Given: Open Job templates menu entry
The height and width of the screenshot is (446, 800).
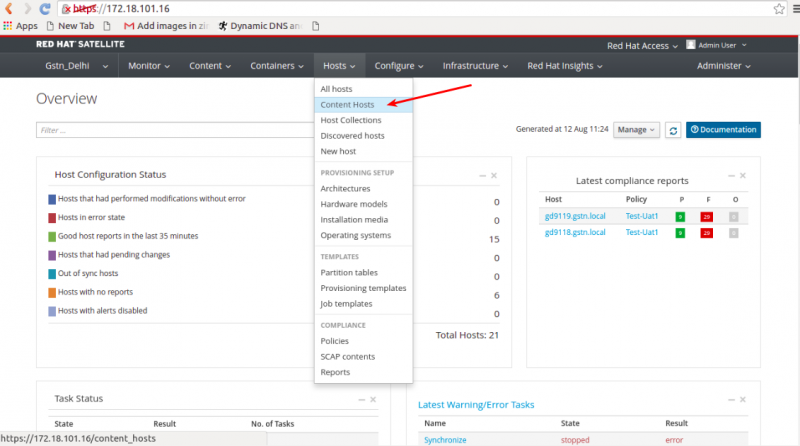Looking at the screenshot, I should coord(363,304).
